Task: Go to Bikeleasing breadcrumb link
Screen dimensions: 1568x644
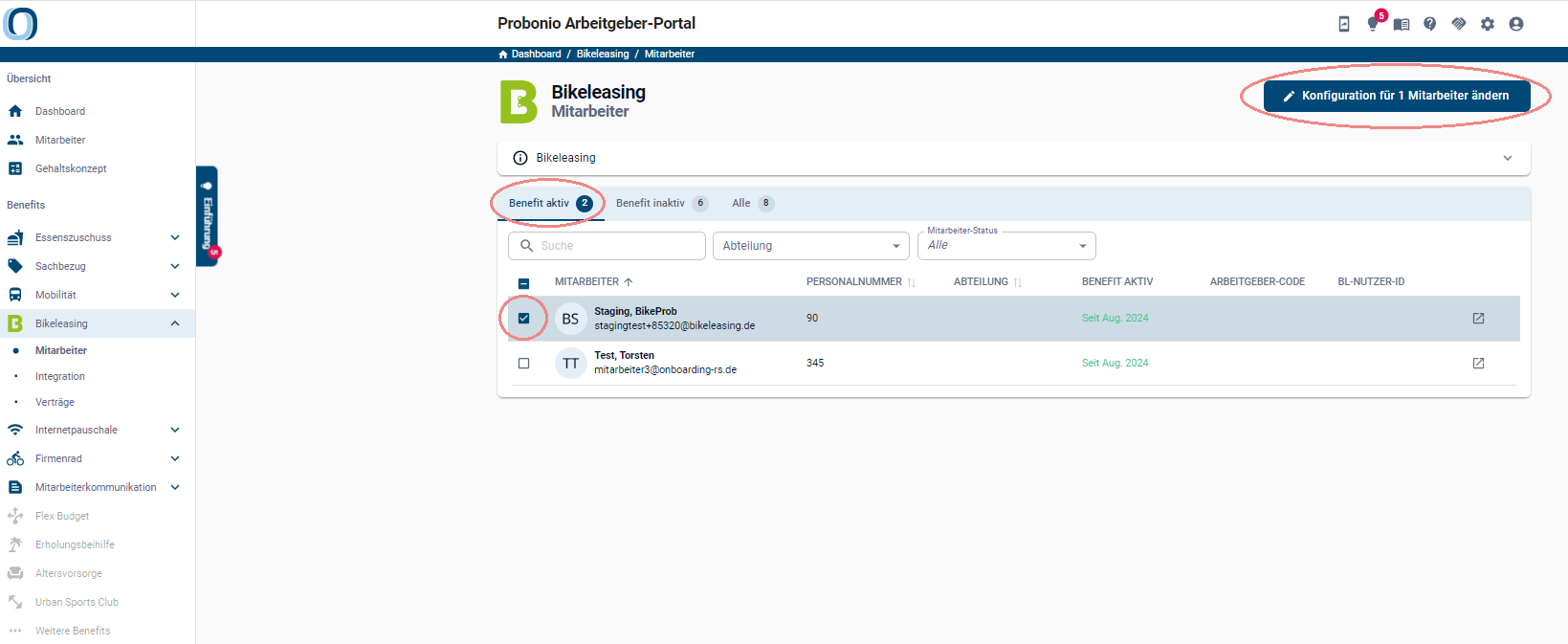Action: point(603,55)
